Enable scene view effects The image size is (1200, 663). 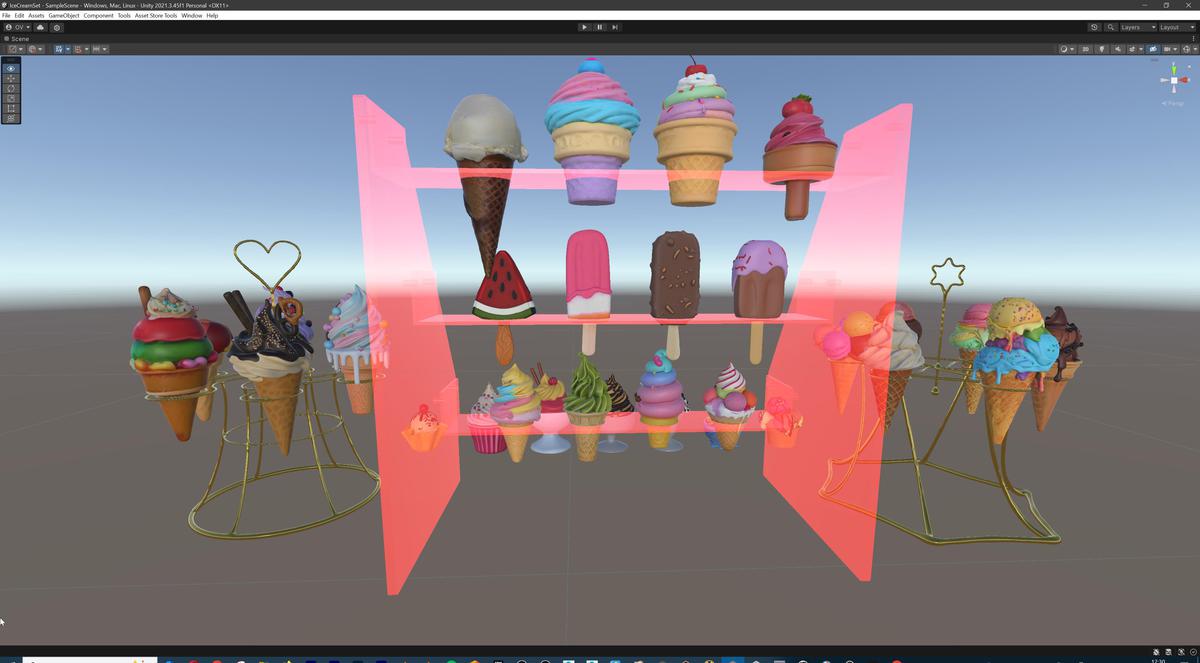pos(1134,48)
